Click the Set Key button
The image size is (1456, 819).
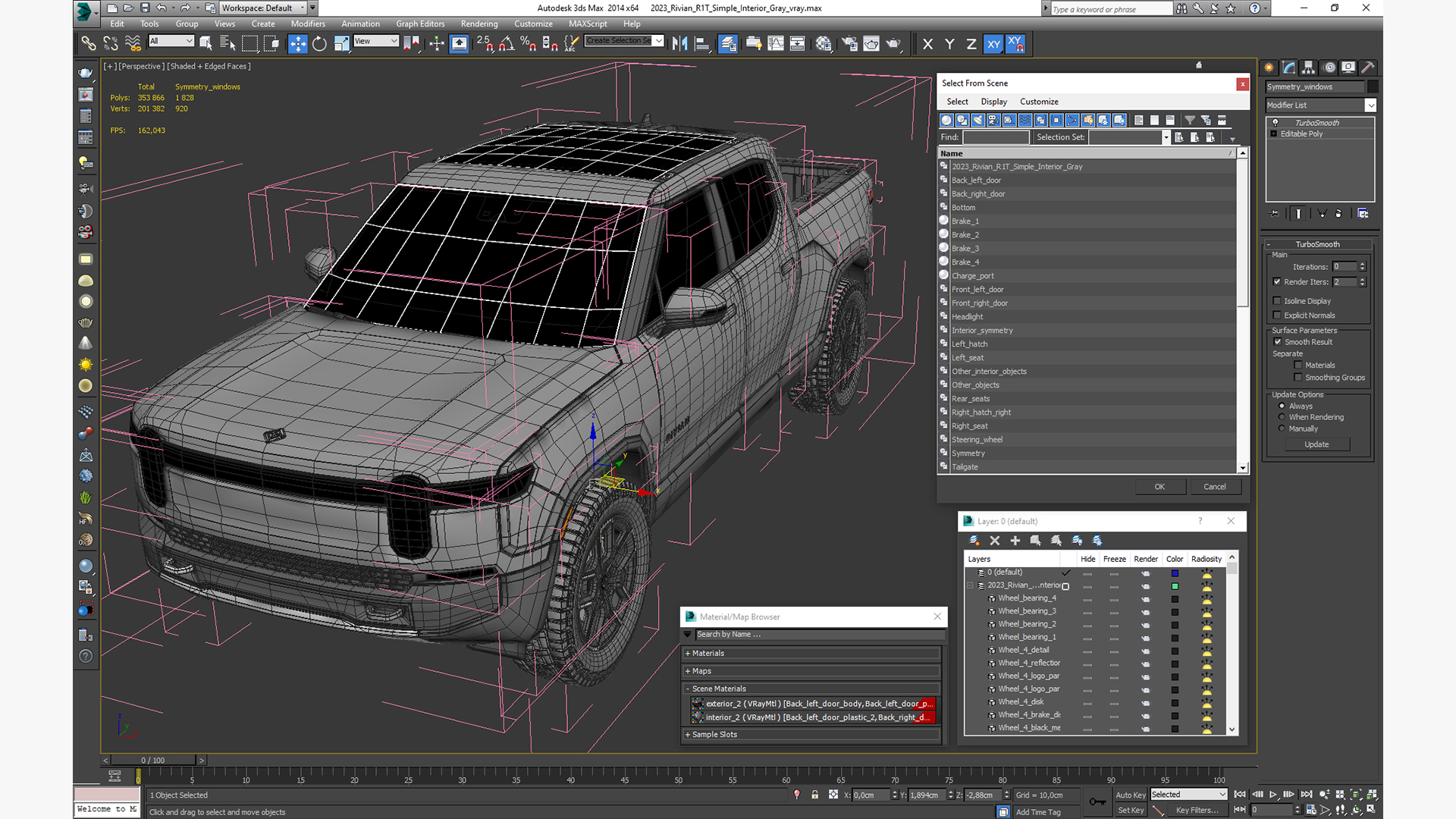[x=1130, y=811]
